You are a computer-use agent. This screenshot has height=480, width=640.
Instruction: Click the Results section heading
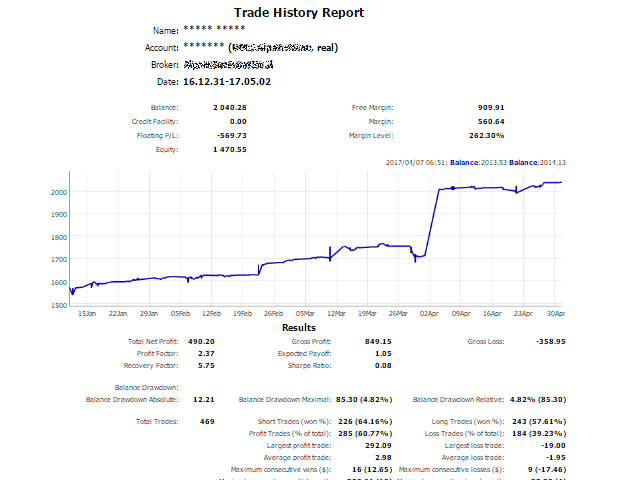[299, 327]
